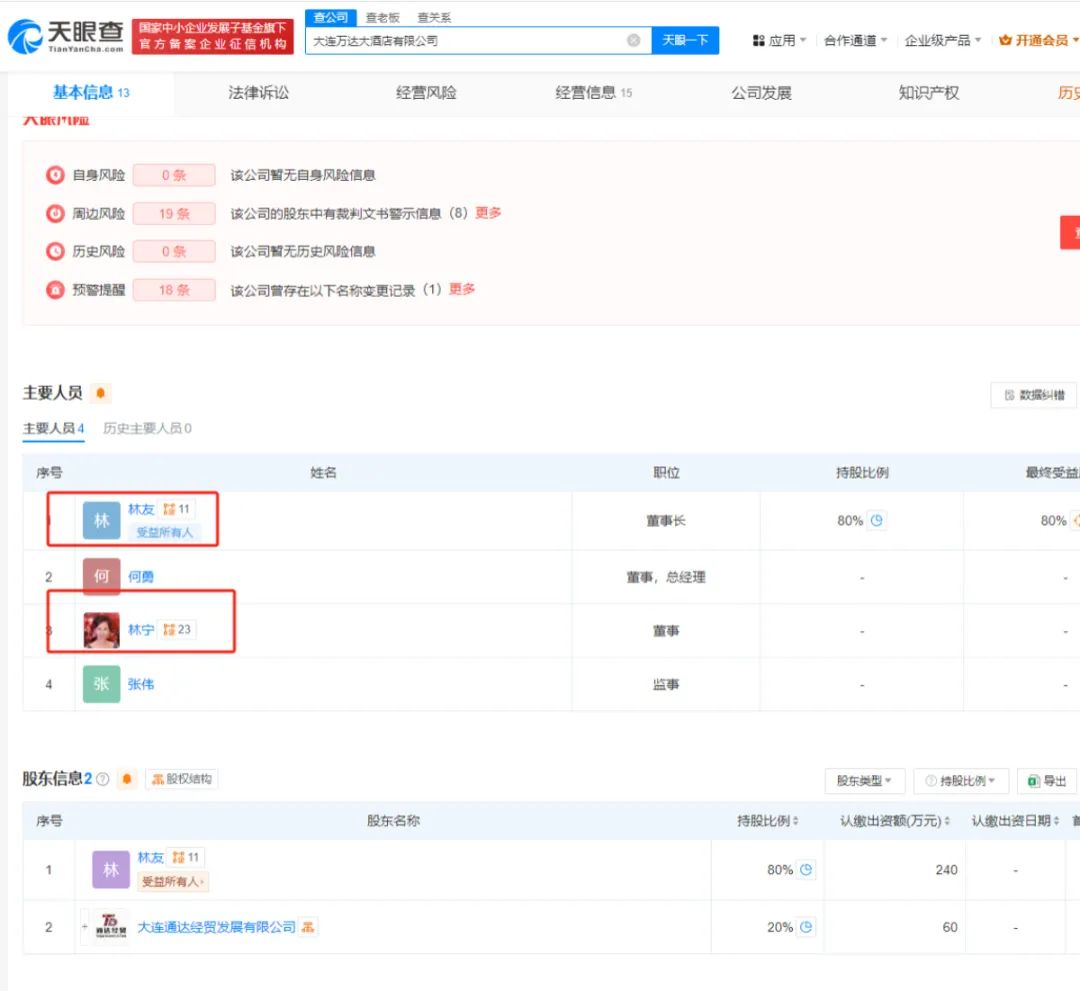Viewport: 1080px width, 991px height.
Task: Switch to the 法律诉讼 tab
Action: pos(258,93)
